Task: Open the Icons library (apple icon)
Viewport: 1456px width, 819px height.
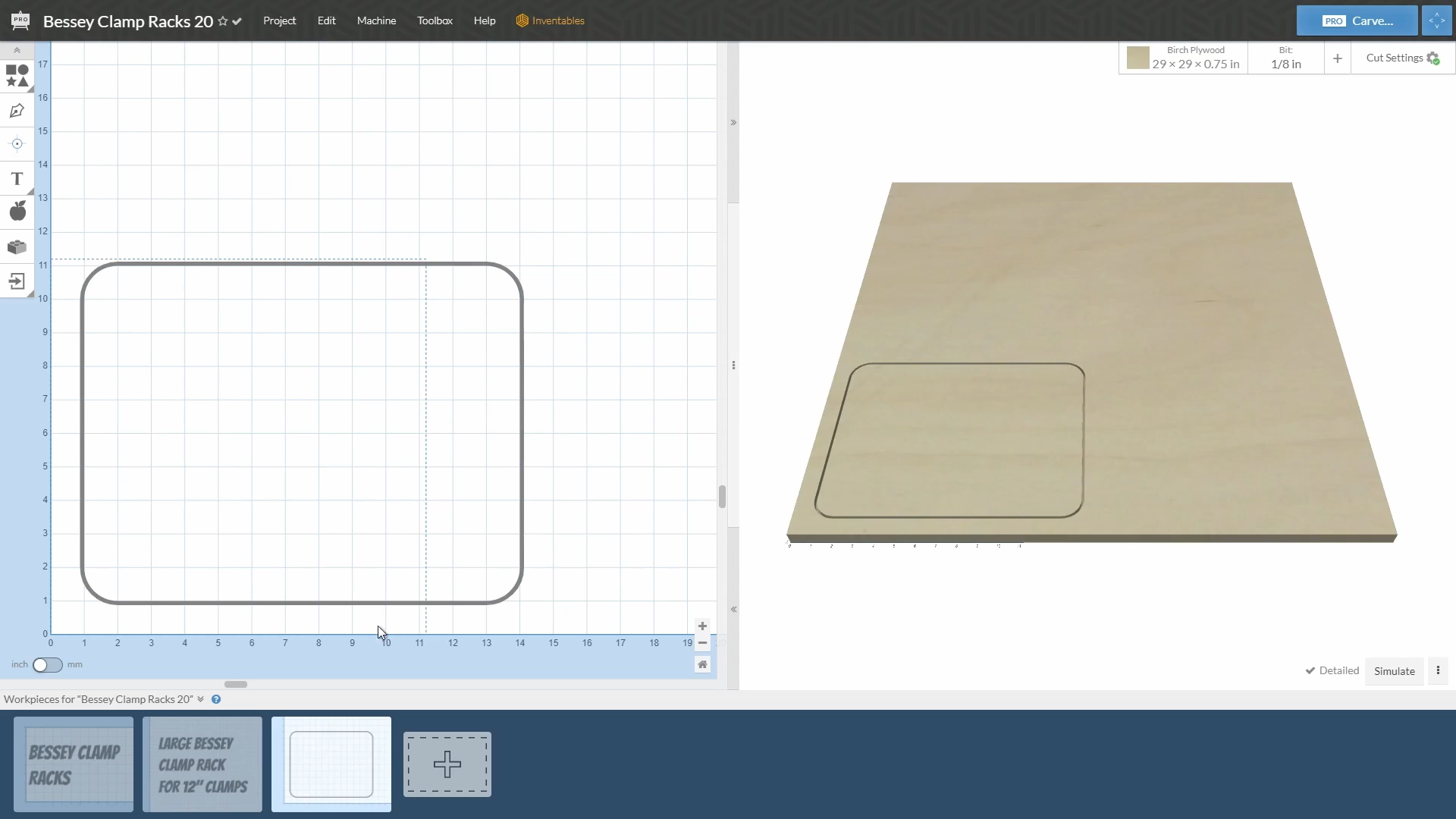Action: pyautogui.click(x=17, y=212)
